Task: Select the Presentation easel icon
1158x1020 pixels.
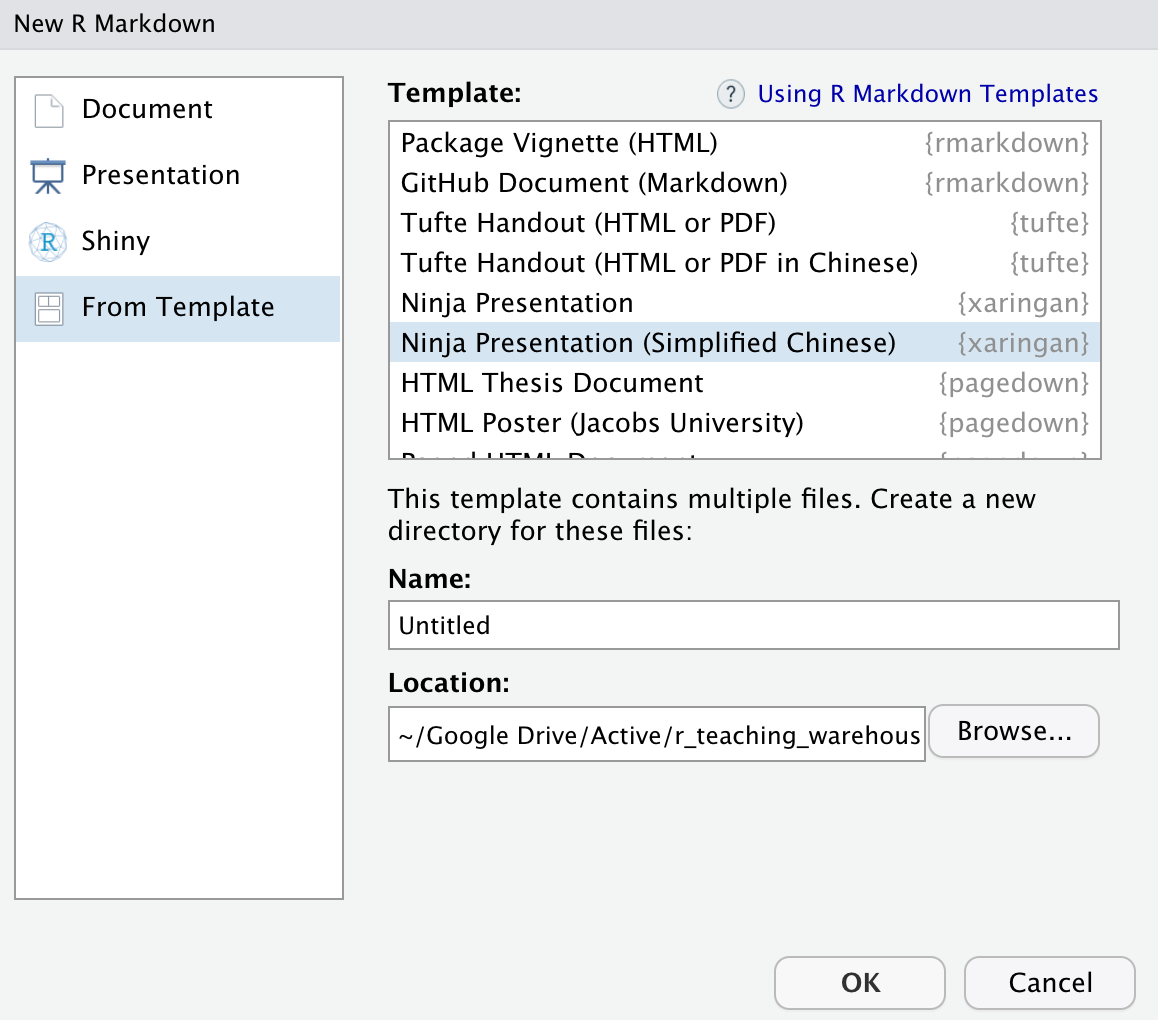Action: pyautogui.click(x=48, y=177)
